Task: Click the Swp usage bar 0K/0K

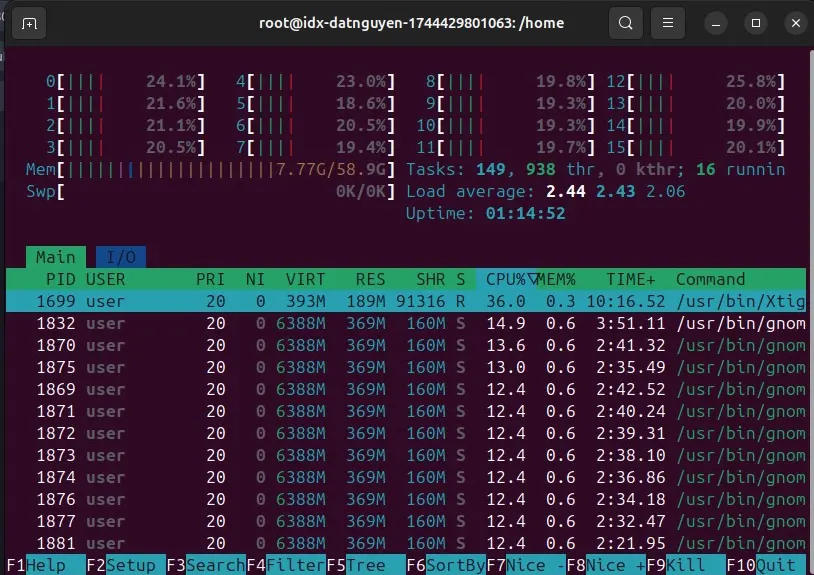Action: click(x=210, y=191)
